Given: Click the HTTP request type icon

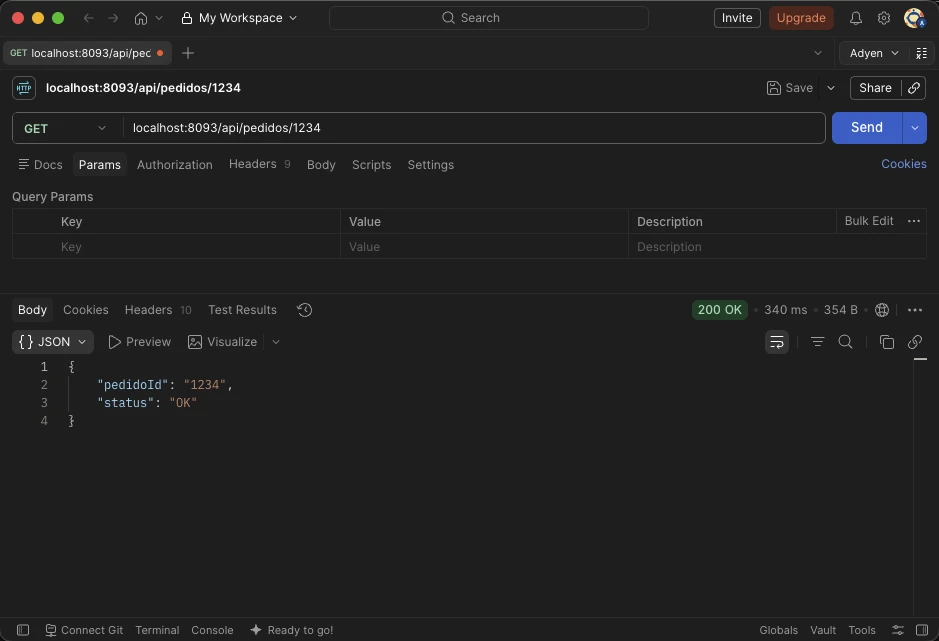Looking at the screenshot, I should [24, 88].
